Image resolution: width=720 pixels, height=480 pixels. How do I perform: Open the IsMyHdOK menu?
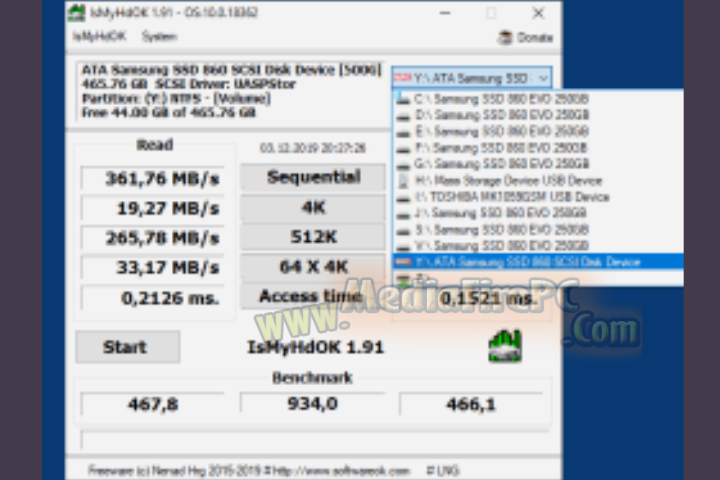(x=99, y=36)
